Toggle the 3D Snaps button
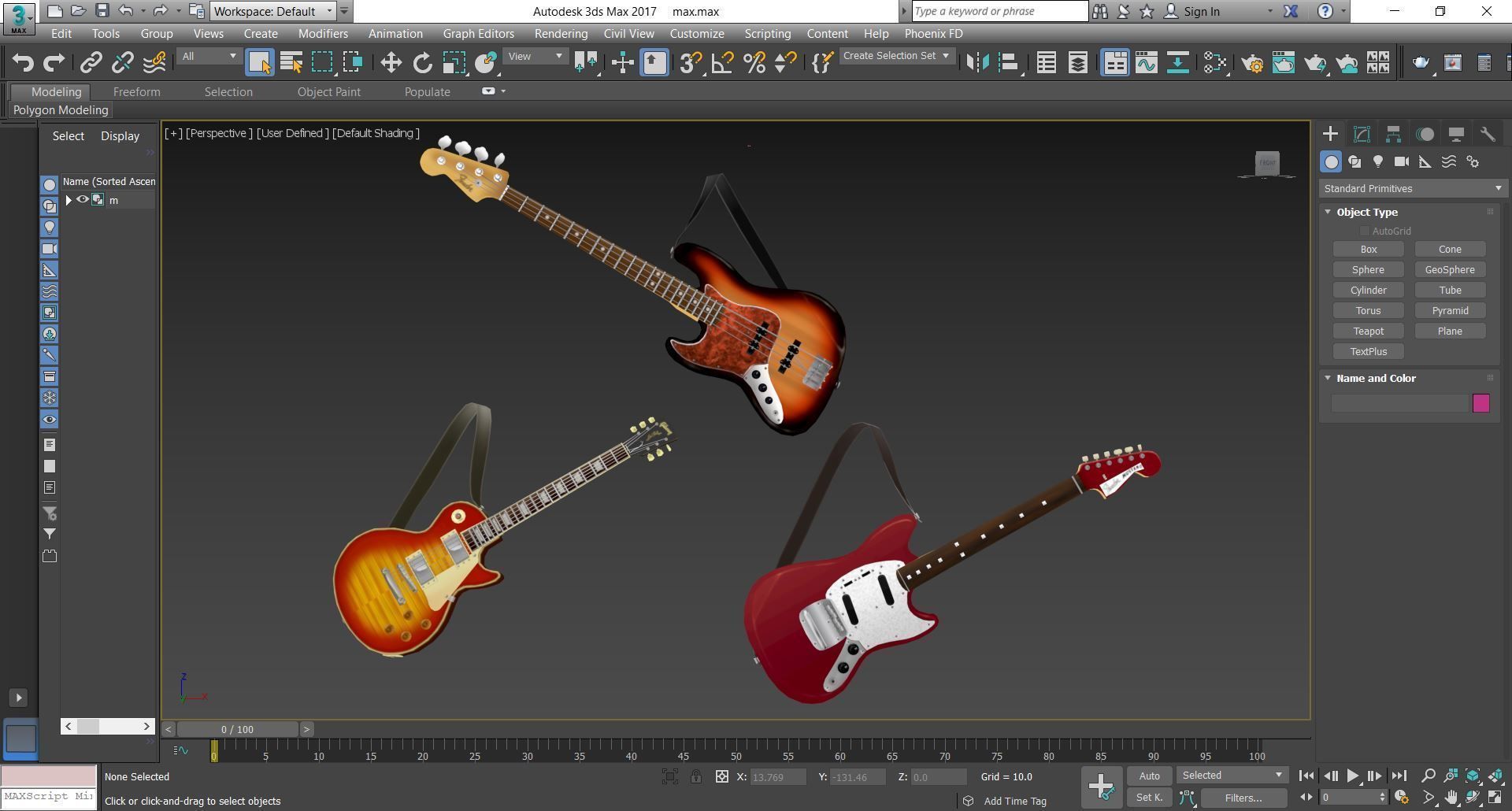 point(691,62)
